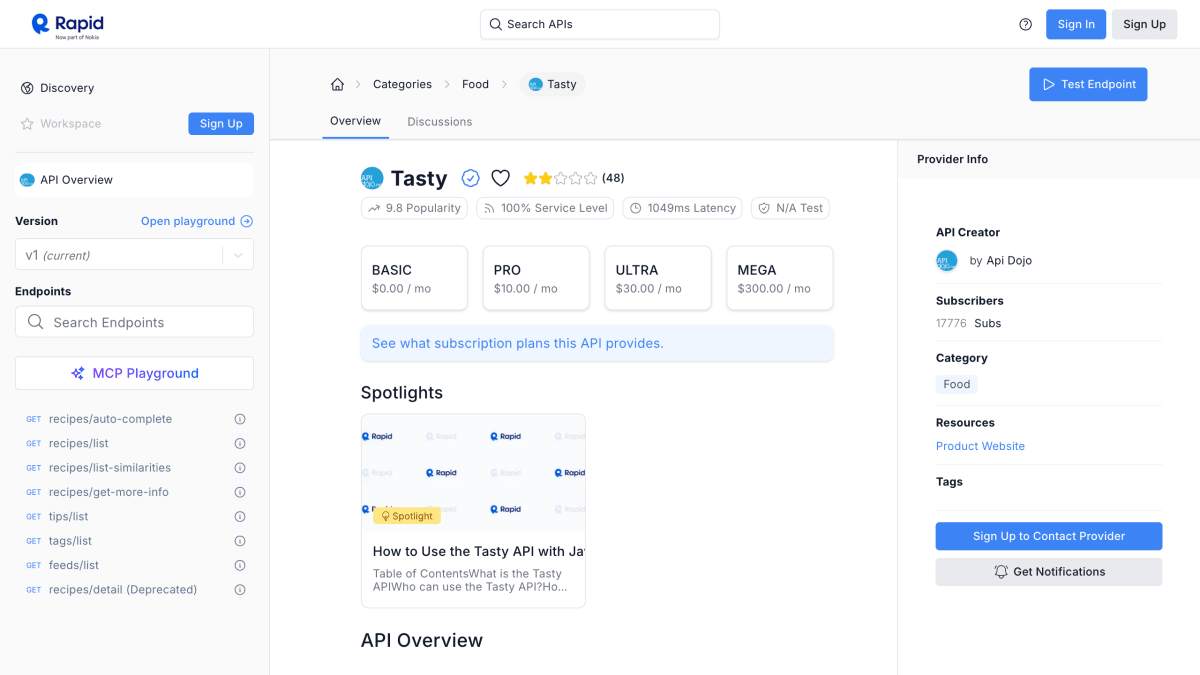Show info for tags/list endpoint
This screenshot has height=675, width=1200.
click(x=240, y=541)
